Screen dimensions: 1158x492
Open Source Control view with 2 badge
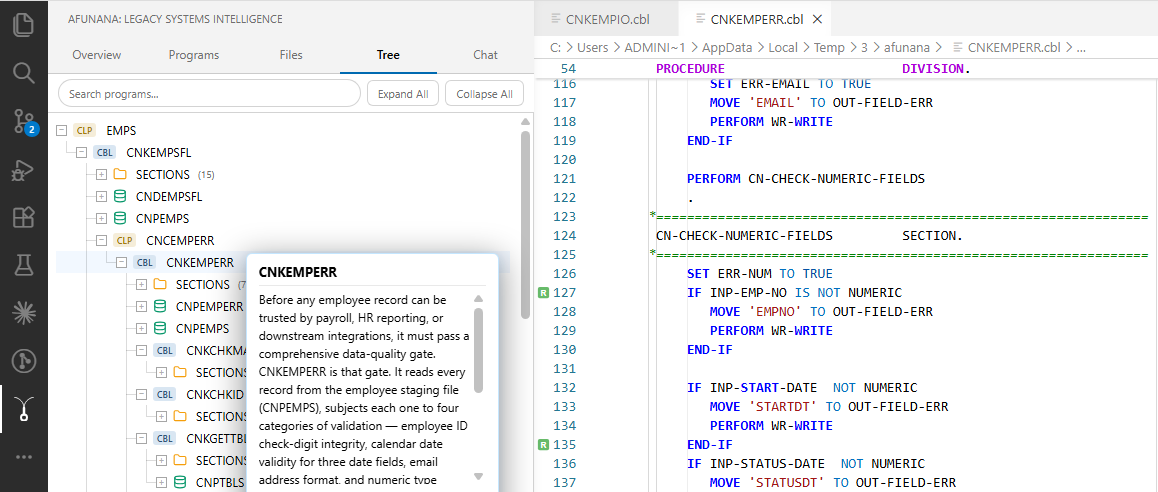[24, 121]
